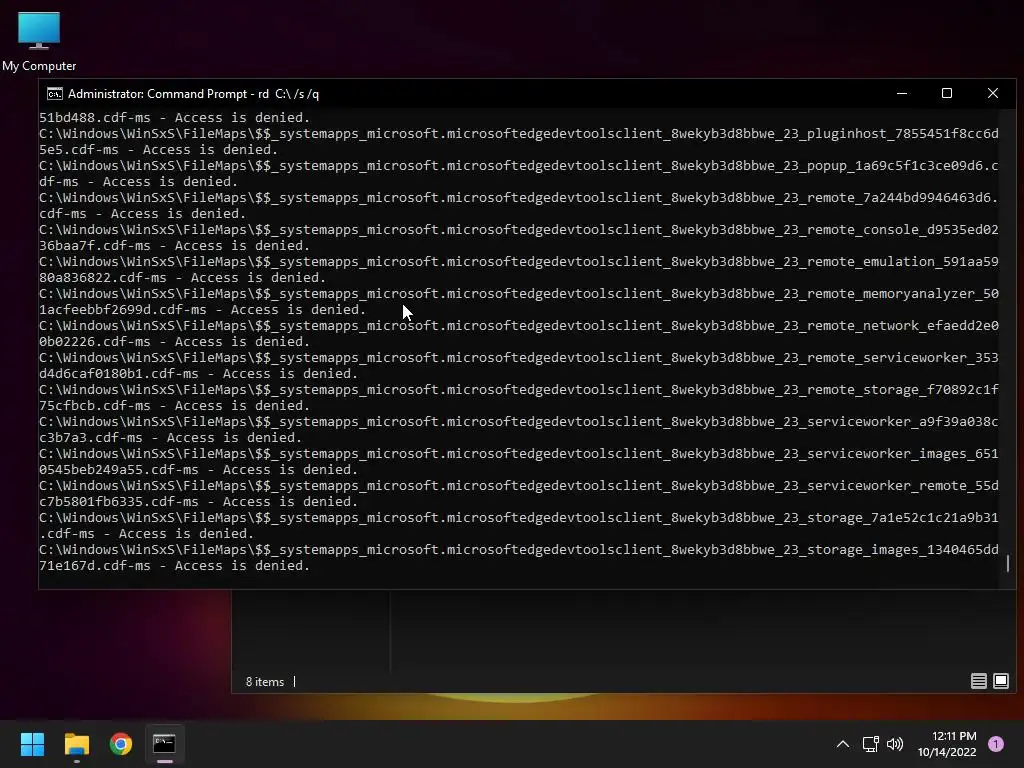Open File Explorer from the taskbar

[x=76, y=744]
